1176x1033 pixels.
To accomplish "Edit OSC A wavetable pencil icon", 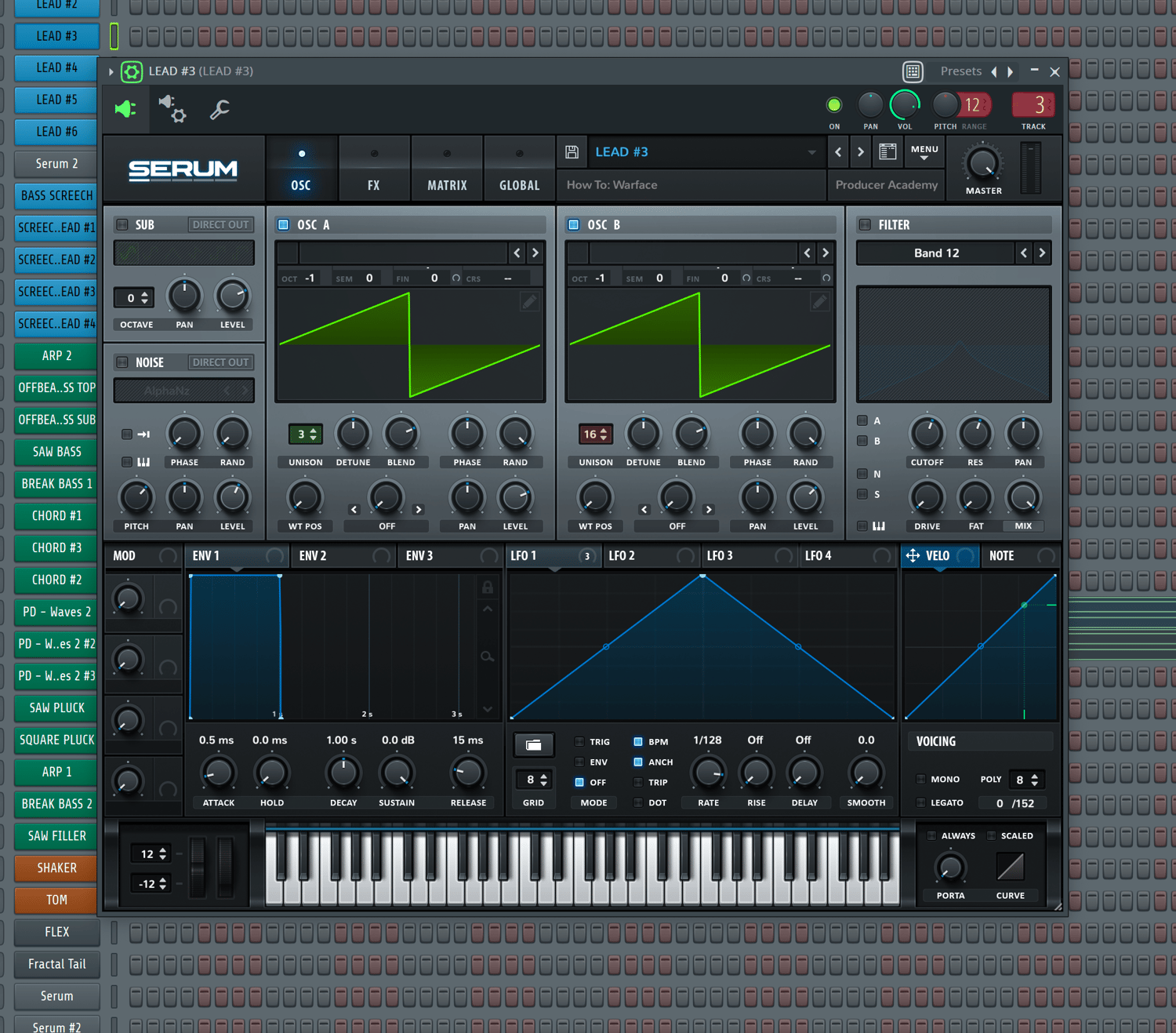I will (530, 302).
